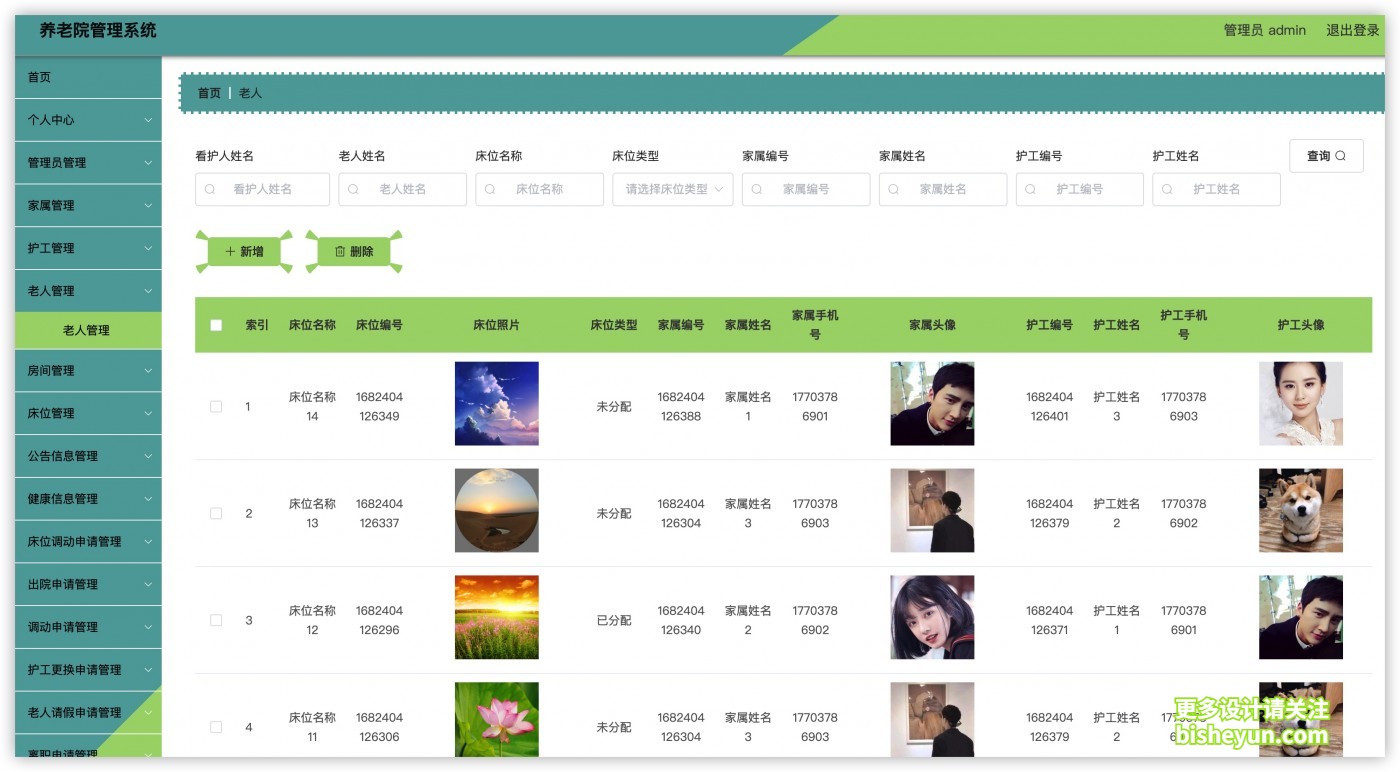1400x772 pixels.
Task: Expand 个人中心 sidebar menu
Action: [88, 120]
